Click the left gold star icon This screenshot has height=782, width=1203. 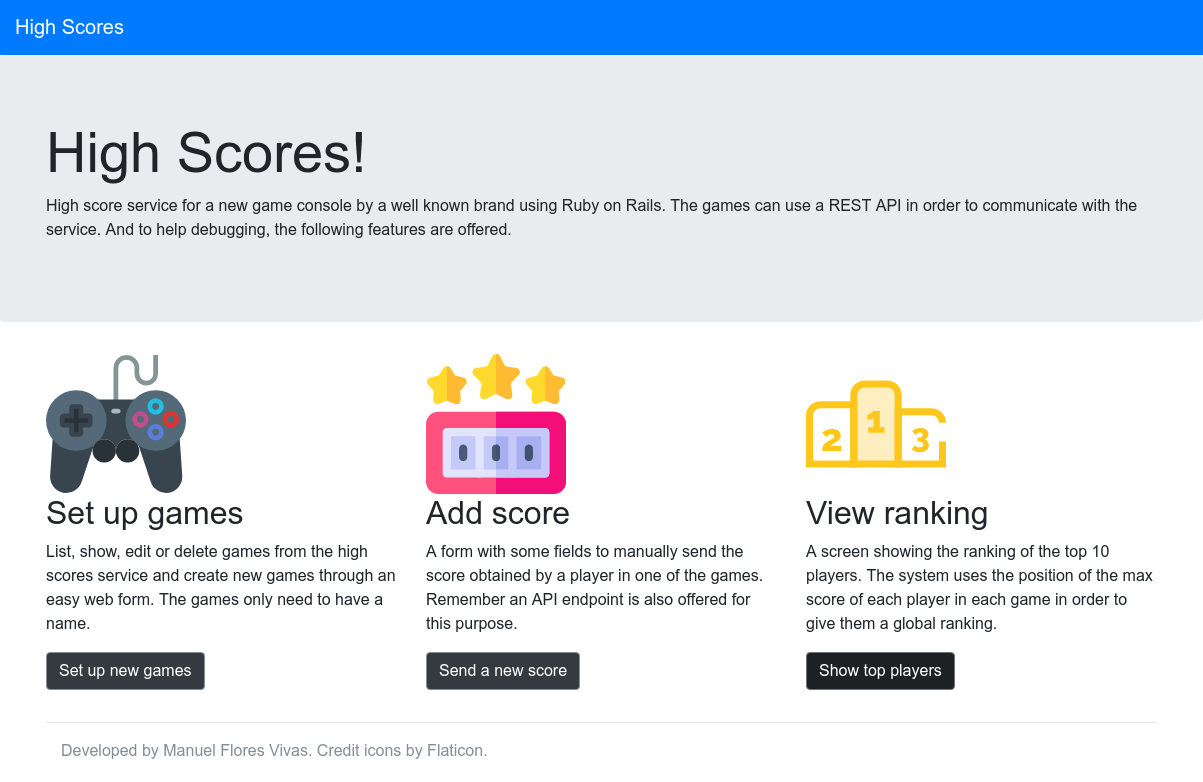point(447,385)
